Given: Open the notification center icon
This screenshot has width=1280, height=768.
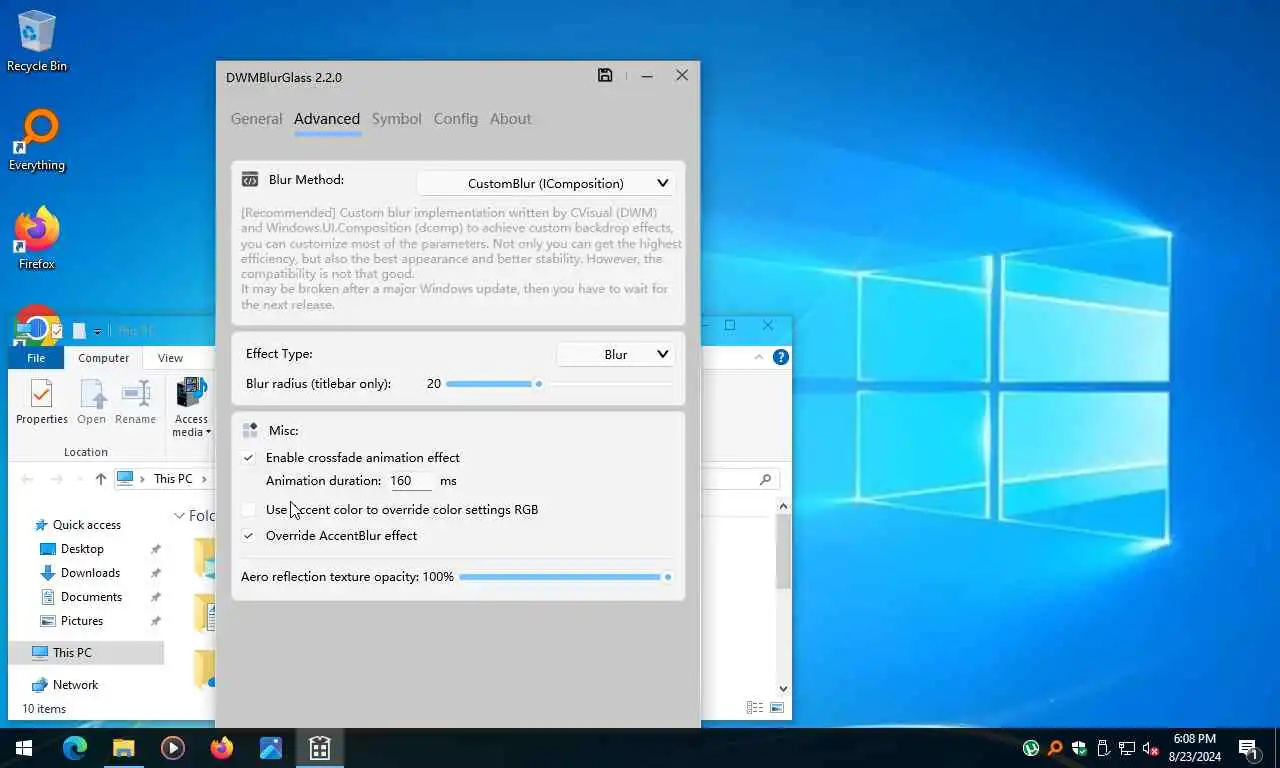Looking at the screenshot, I should pyautogui.click(x=1248, y=748).
